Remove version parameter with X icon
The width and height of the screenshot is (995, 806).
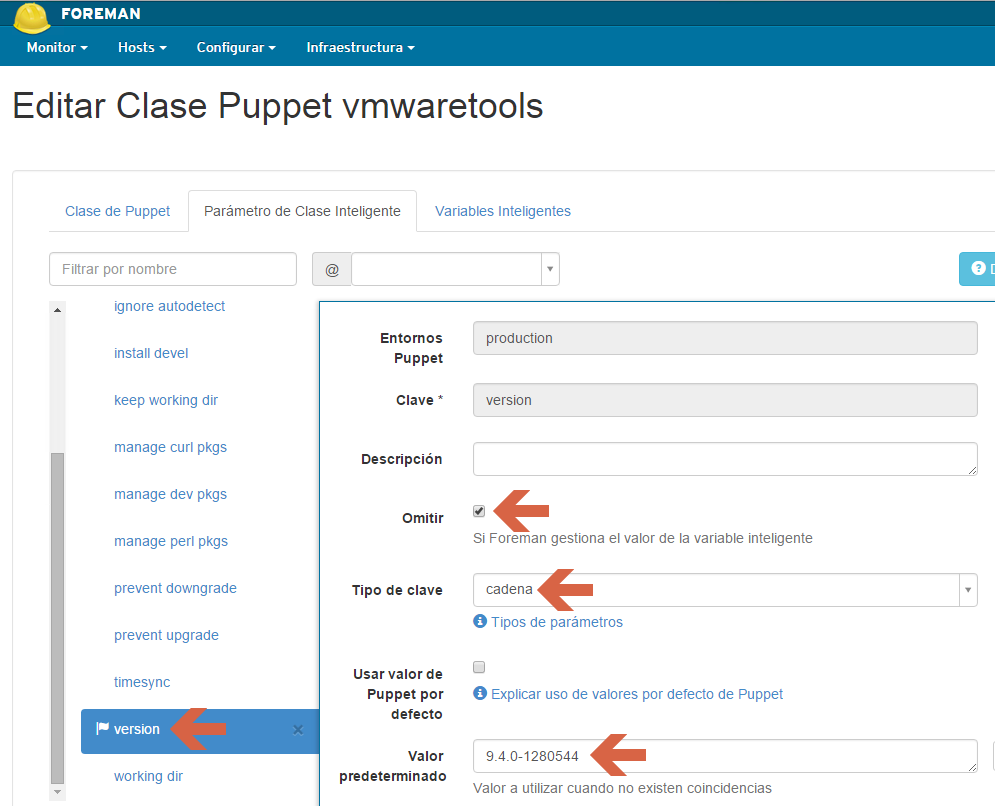click(298, 730)
